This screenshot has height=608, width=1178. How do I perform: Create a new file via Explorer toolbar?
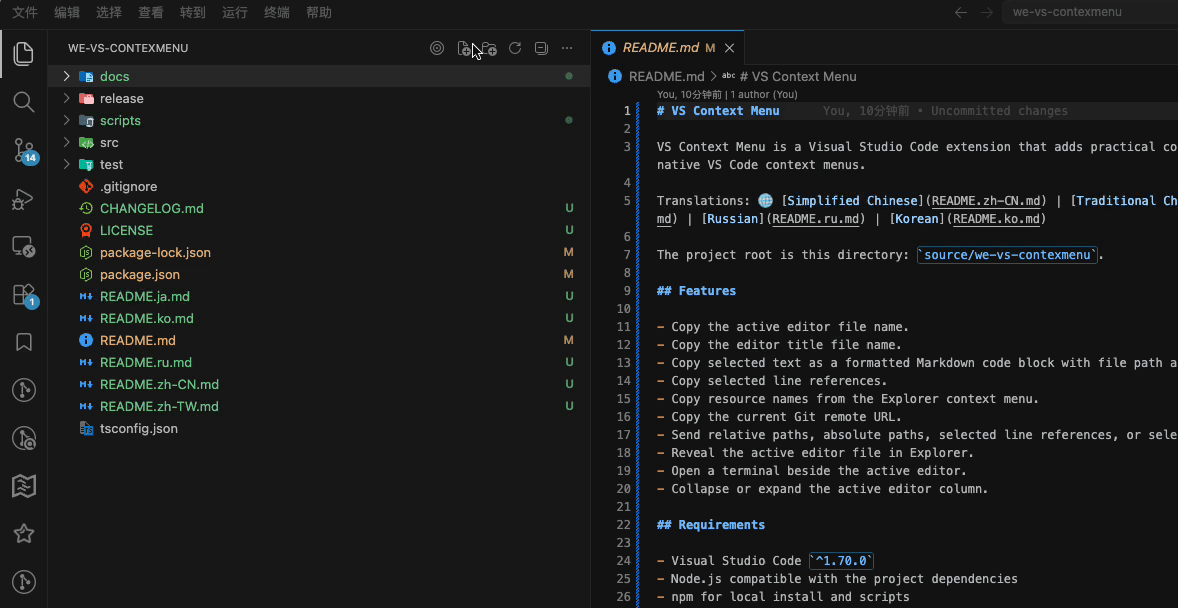click(464, 48)
